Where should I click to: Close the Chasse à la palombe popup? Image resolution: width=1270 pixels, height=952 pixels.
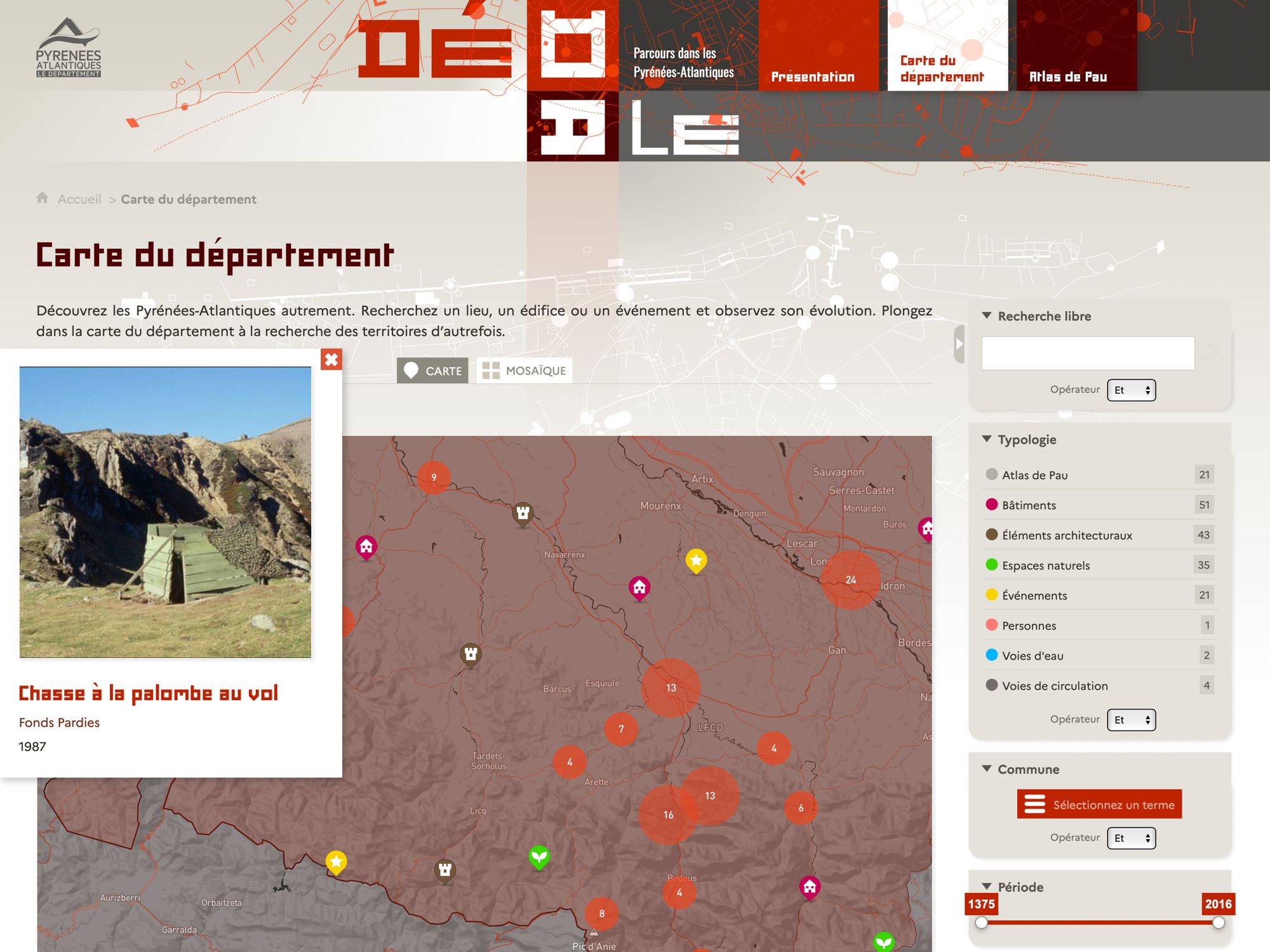tap(331, 360)
